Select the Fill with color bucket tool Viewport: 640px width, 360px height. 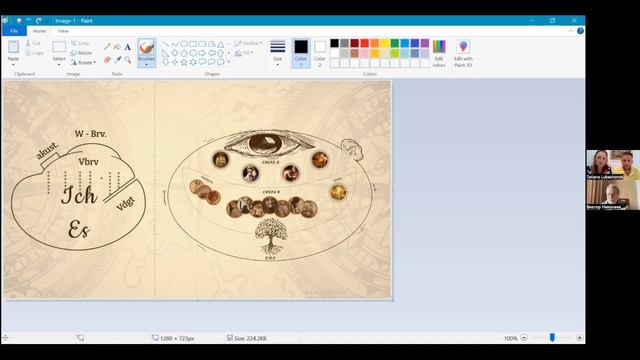117,47
